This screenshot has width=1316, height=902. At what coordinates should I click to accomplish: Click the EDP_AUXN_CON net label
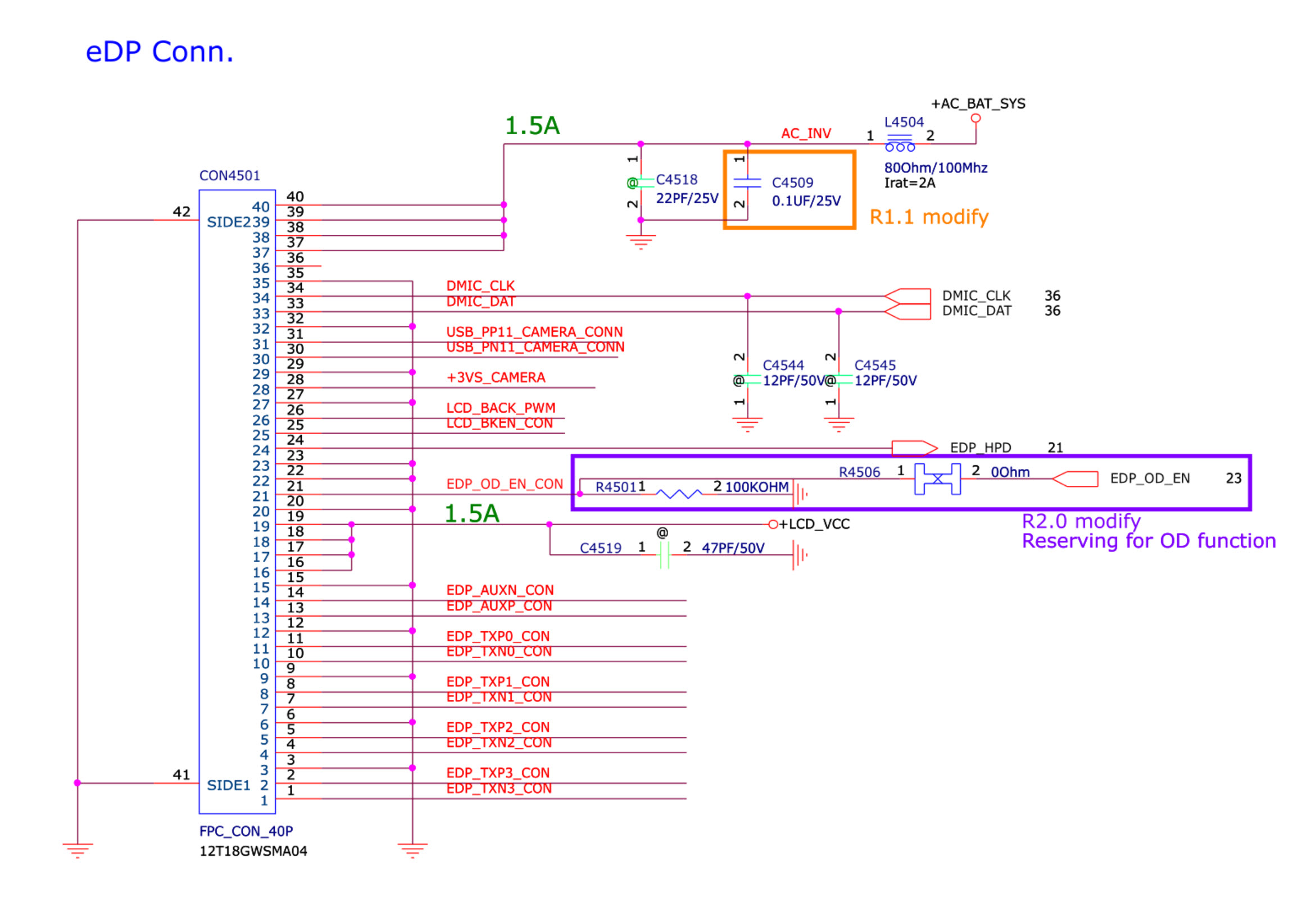tap(500, 590)
